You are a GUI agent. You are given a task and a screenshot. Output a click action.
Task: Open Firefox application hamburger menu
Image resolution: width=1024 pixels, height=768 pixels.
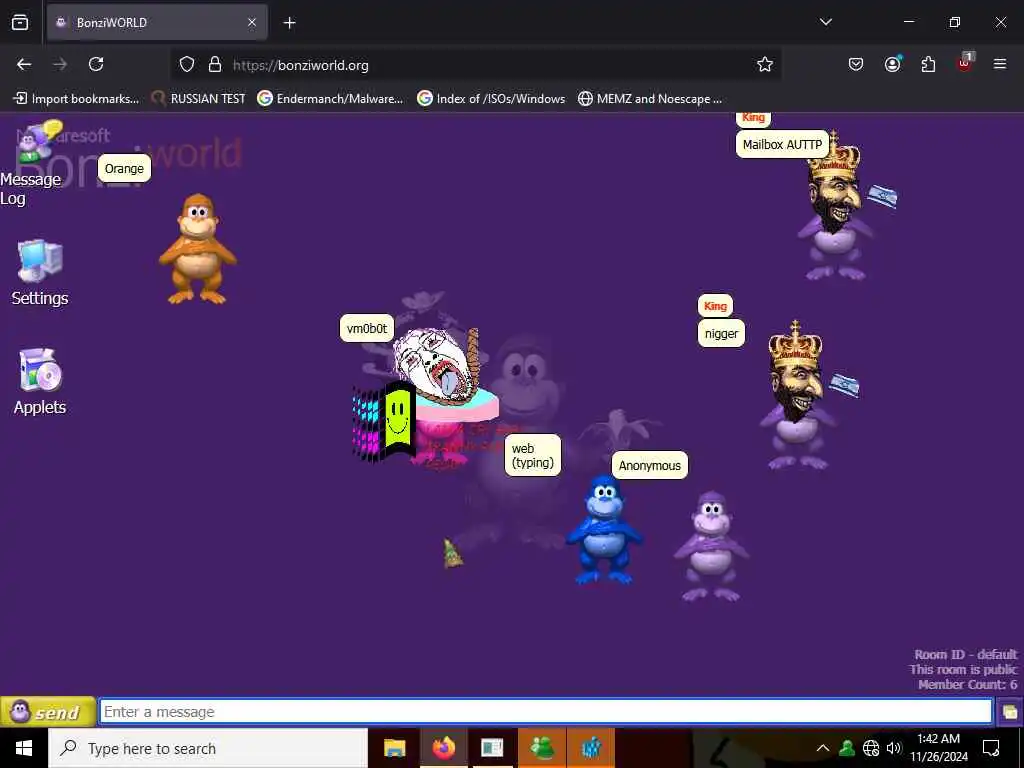[x=1000, y=64]
